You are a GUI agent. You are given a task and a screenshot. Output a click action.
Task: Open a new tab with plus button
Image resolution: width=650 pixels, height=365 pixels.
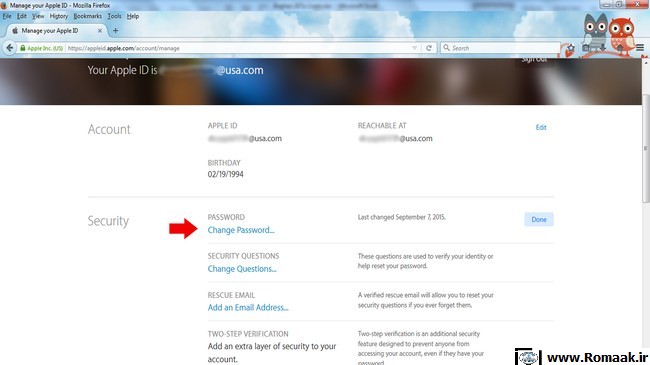click(x=115, y=31)
